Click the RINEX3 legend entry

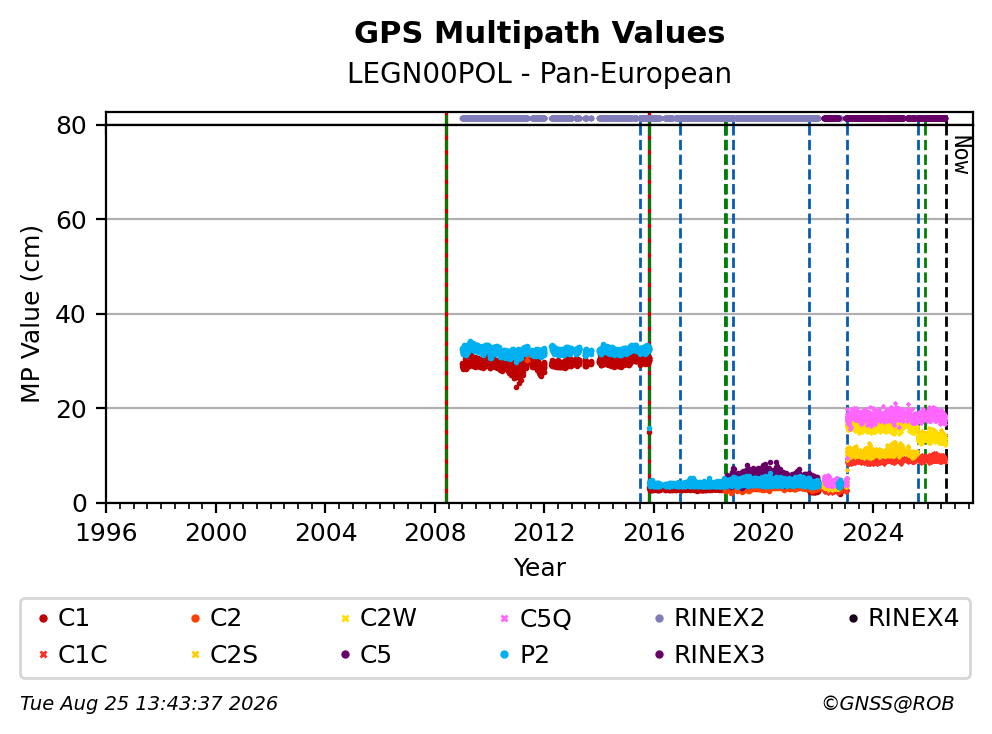pyautogui.click(x=710, y=654)
